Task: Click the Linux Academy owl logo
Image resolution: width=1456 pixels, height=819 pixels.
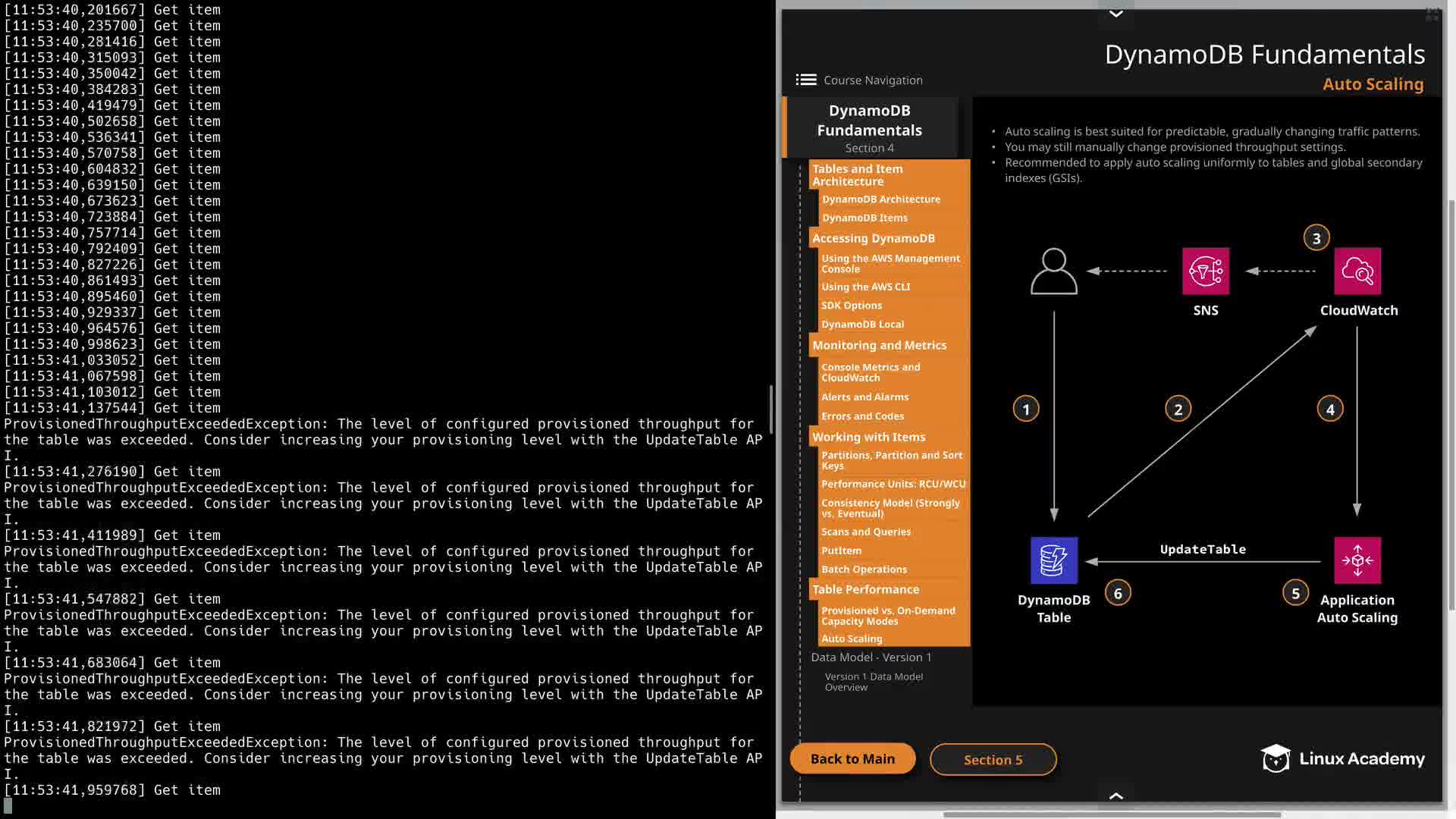Action: point(1276,758)
